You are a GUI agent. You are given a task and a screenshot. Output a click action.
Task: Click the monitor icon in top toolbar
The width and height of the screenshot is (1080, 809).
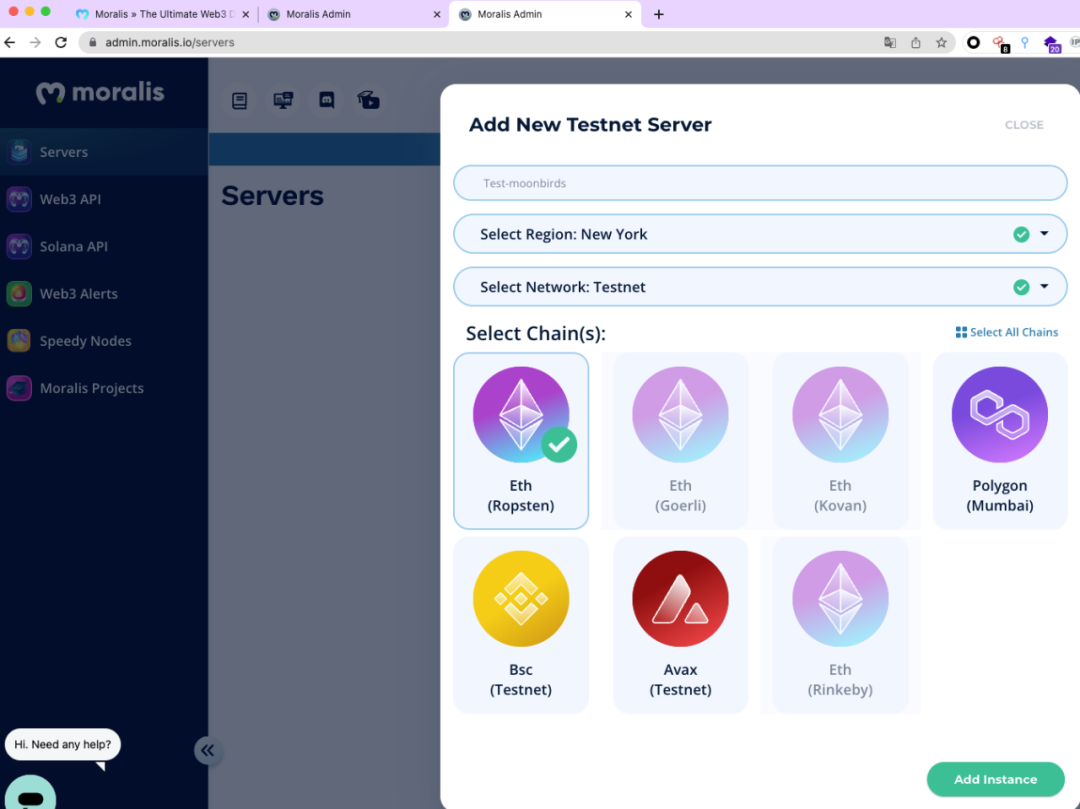(x=283, y=101)
